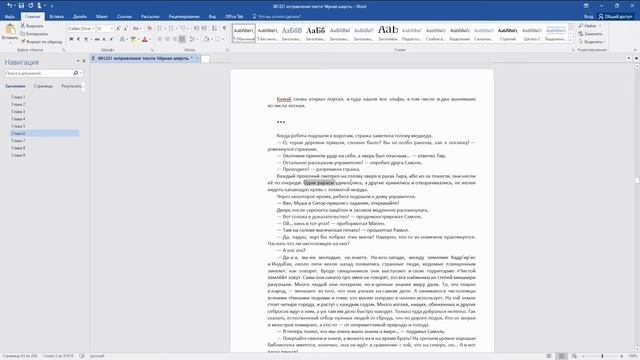640x360 pixels.
Task: Copy selection using the Копировать button
Action: coord(34,33)
